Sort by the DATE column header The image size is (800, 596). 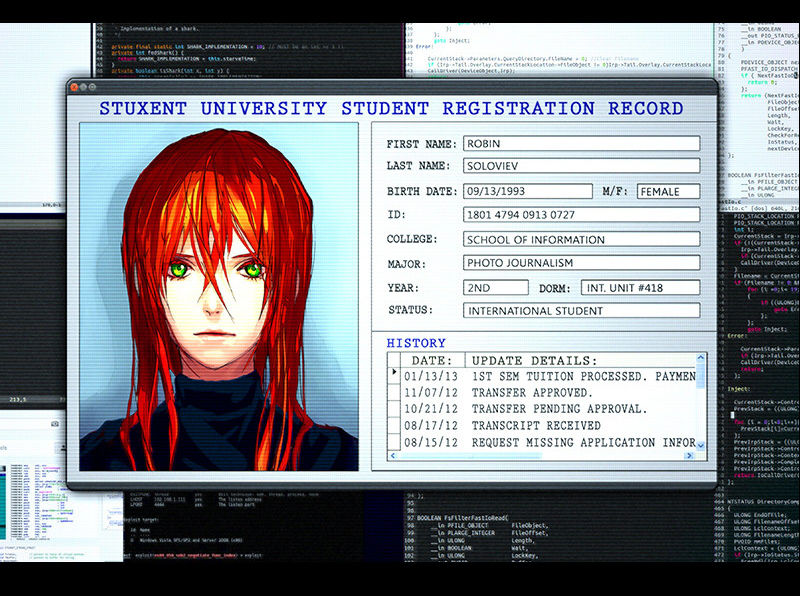point(432,359)
